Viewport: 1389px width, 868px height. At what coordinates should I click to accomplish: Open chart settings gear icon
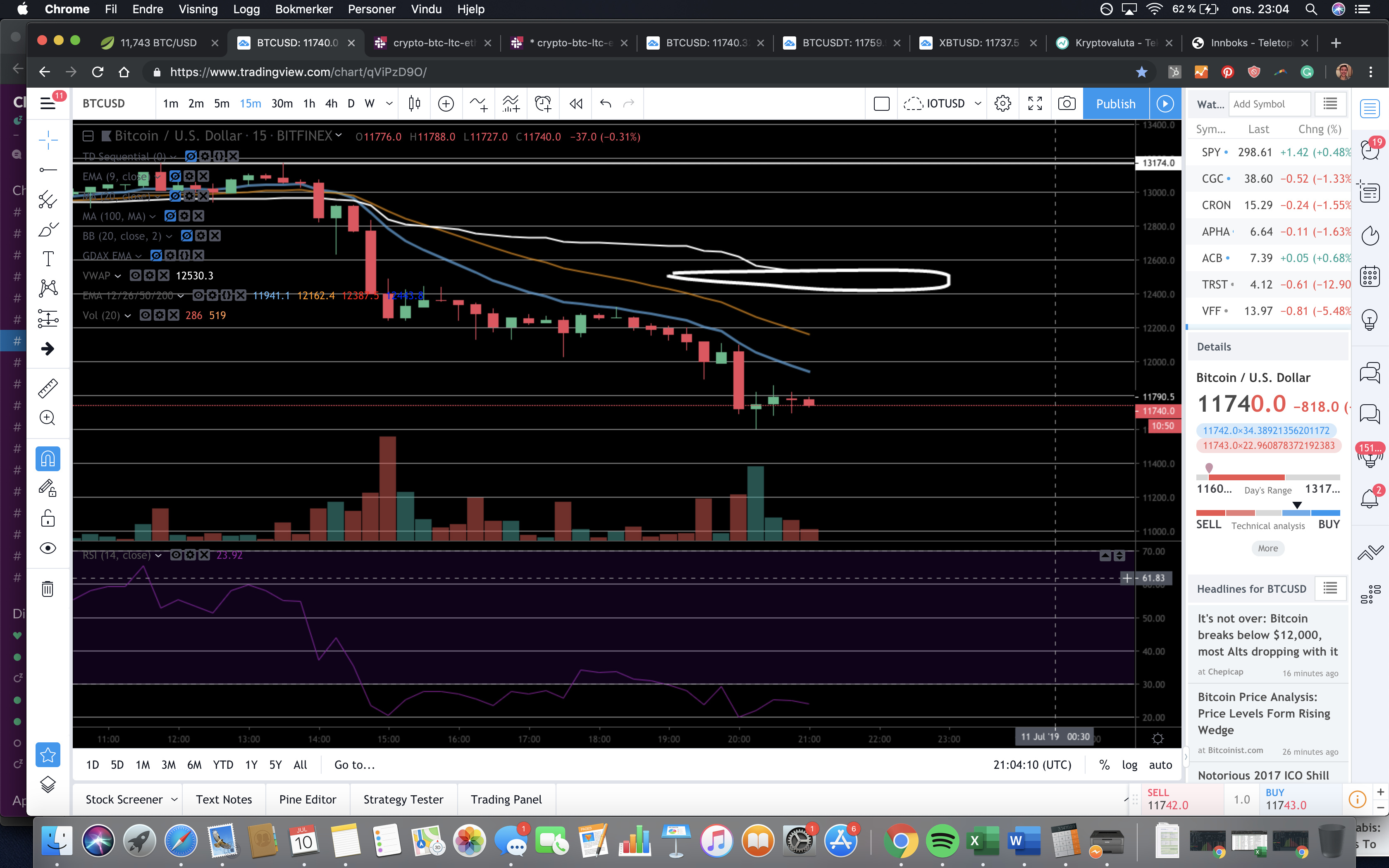[1003, 103]
